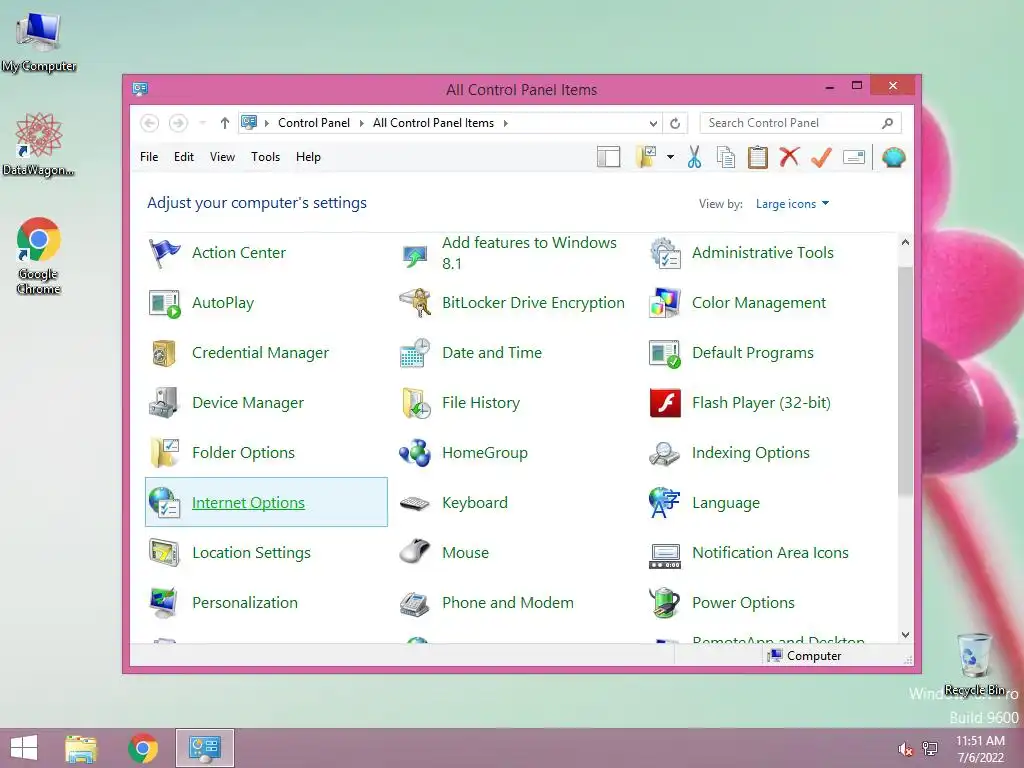Open the Notification Area Icons icon

tap(665, 555)
